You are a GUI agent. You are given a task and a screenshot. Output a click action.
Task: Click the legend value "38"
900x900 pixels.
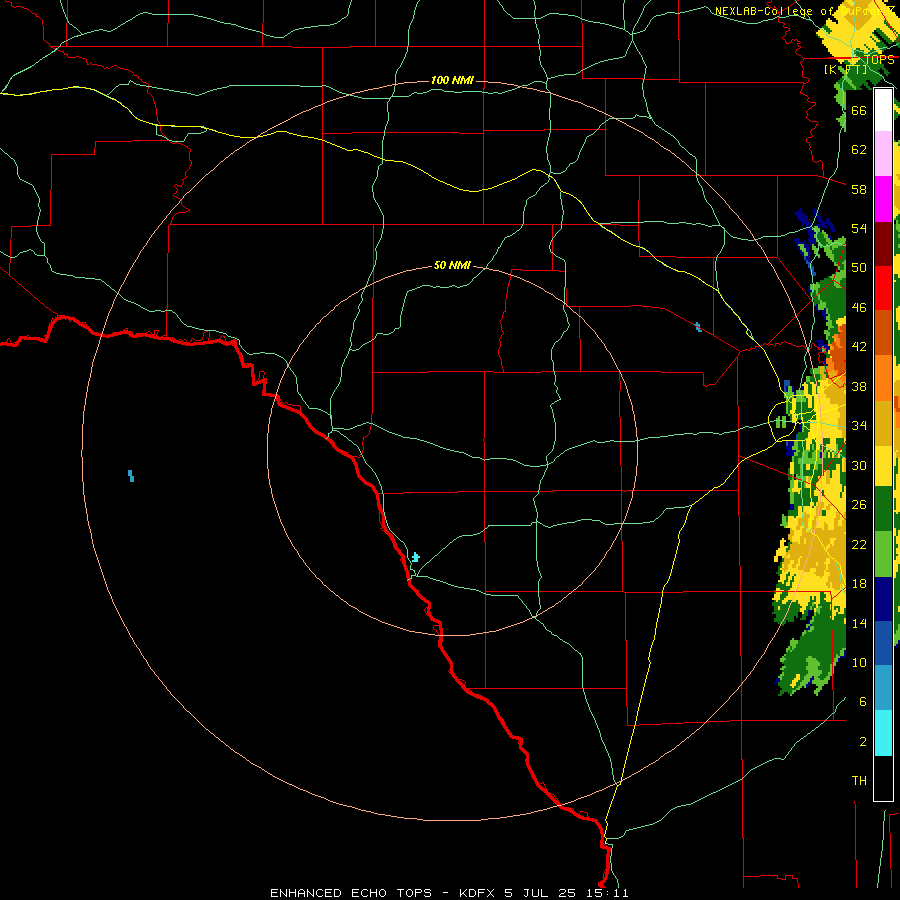click(x=859, y=386)
